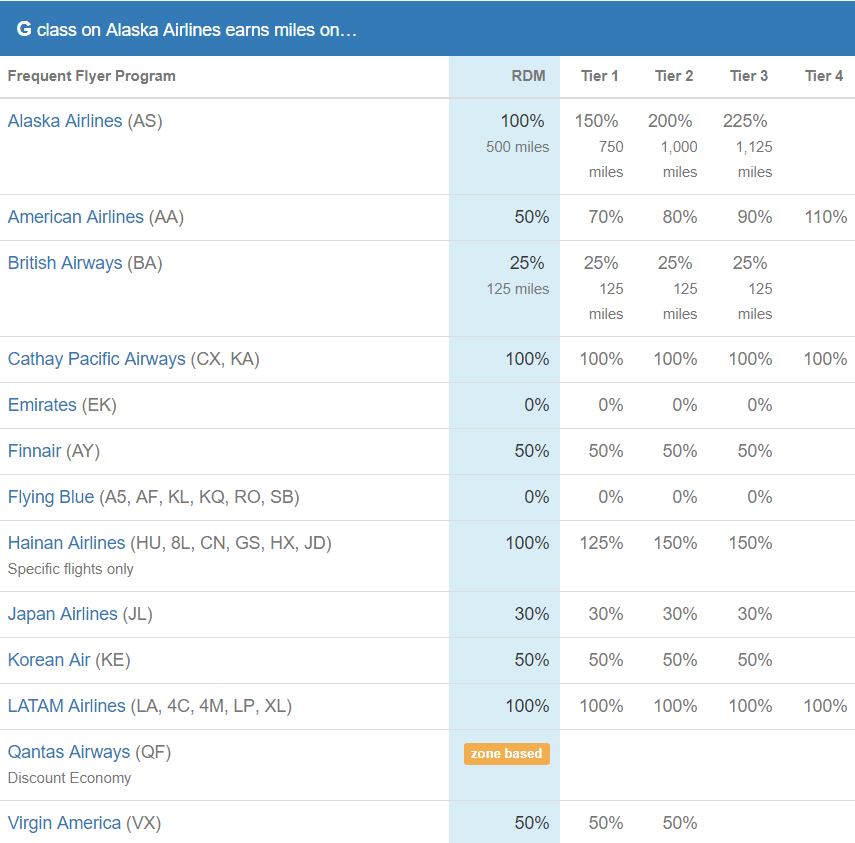Click the Finnair (AY) link
This screenshot has width=855, height=843.
click(x=36, y=451)
